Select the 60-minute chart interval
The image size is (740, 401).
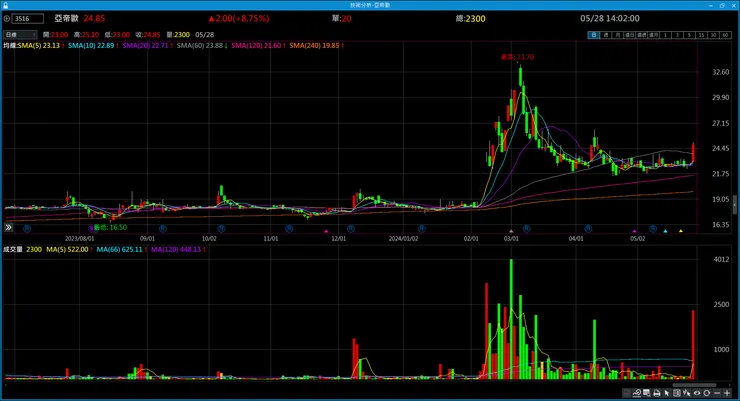pos(725,35)
